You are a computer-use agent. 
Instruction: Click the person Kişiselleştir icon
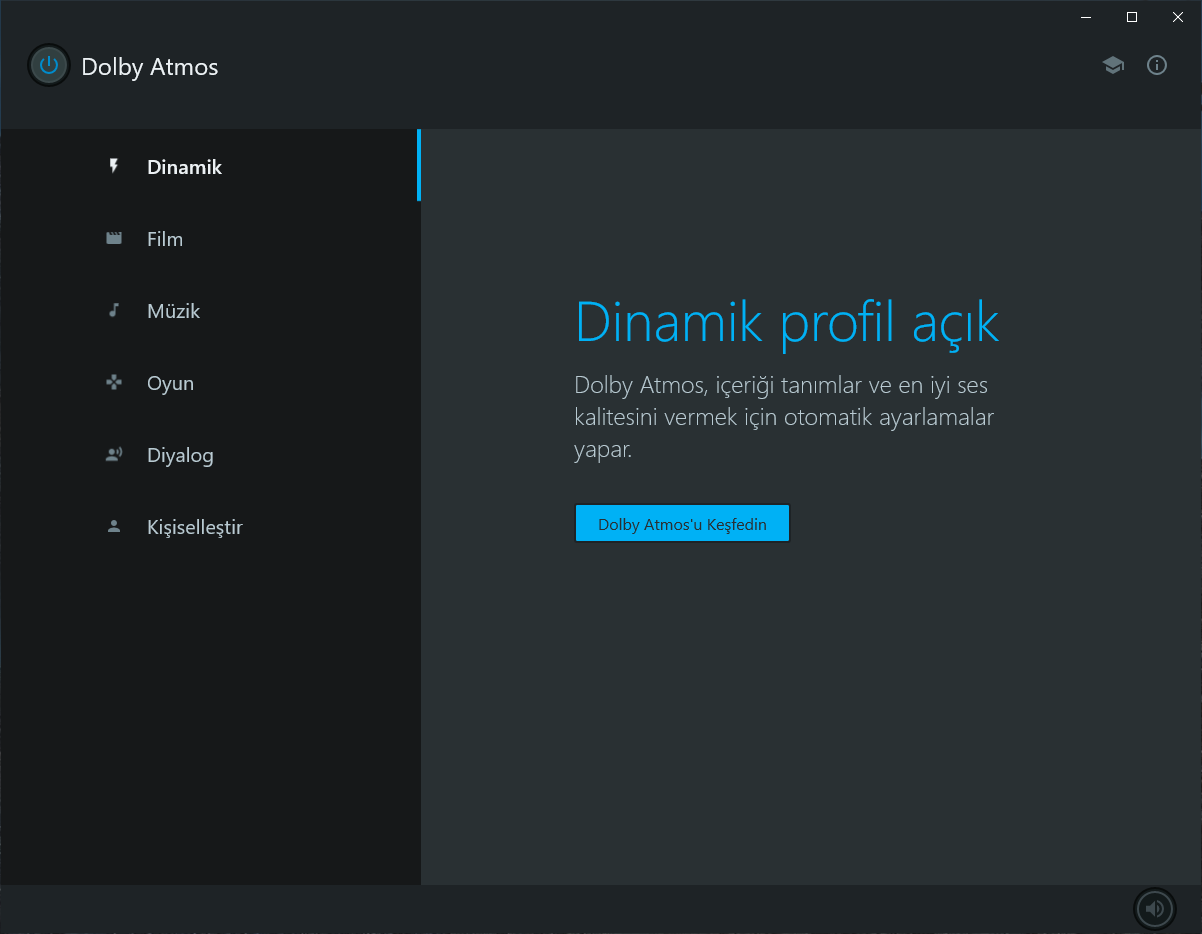114,527
